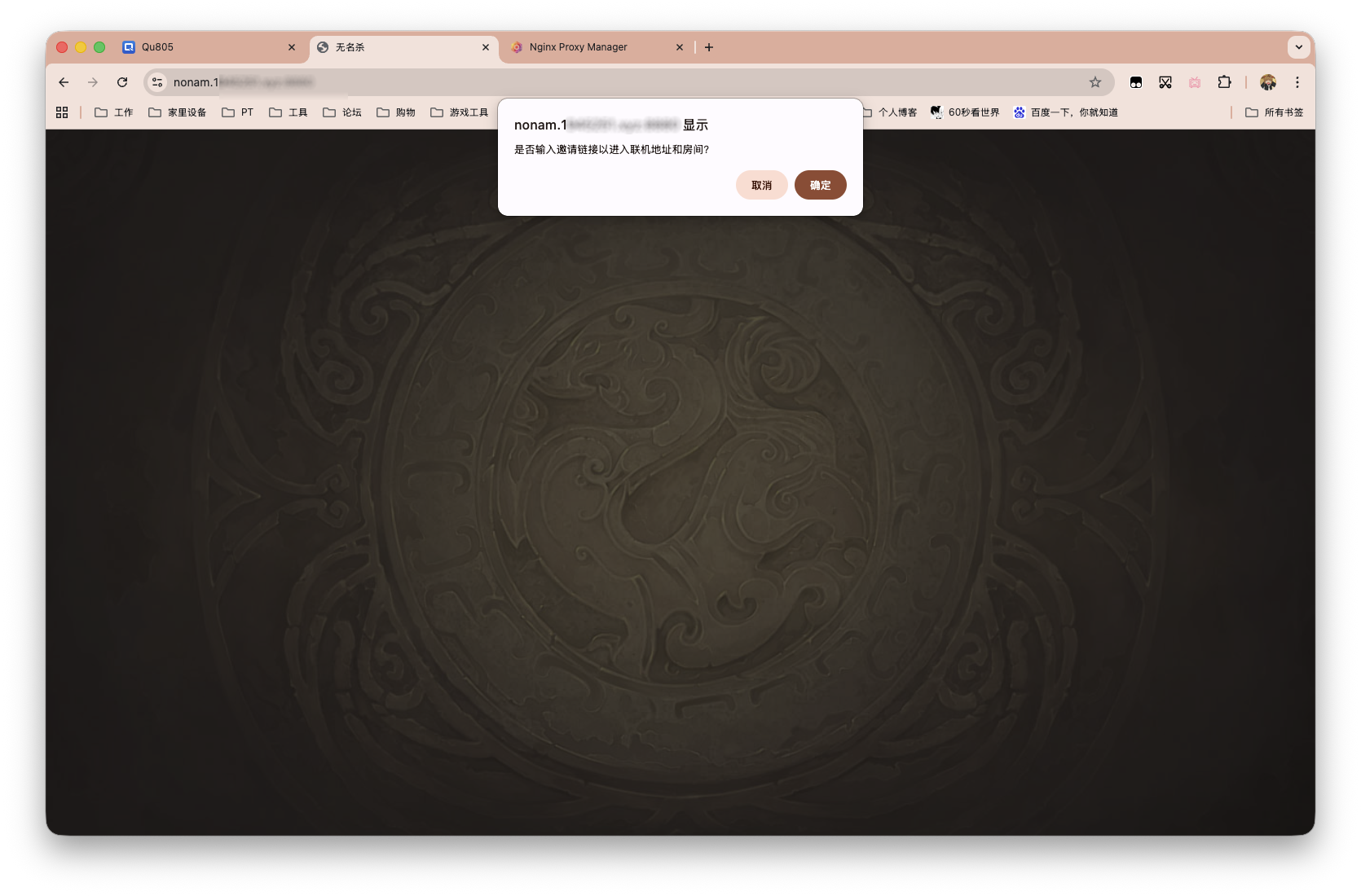The width and height of the screenshot is (1361, 896).
Task: Bookmark this page with star icon
Action: tap(1095, 82)
